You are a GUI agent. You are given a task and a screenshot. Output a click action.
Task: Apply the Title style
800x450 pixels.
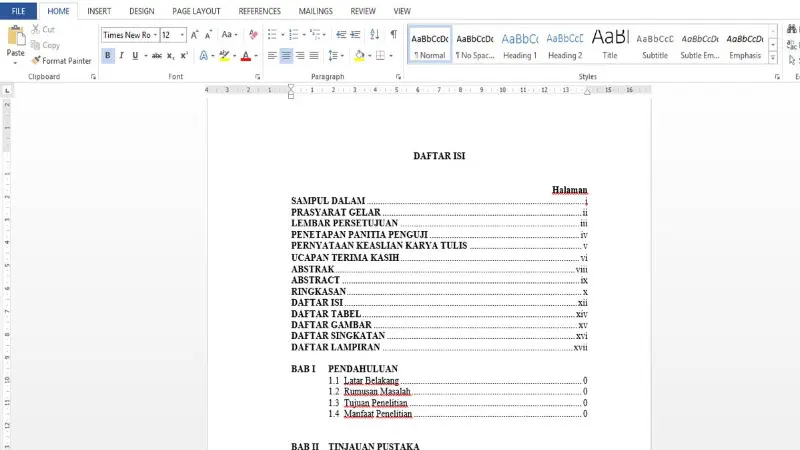tap(610, 45)
